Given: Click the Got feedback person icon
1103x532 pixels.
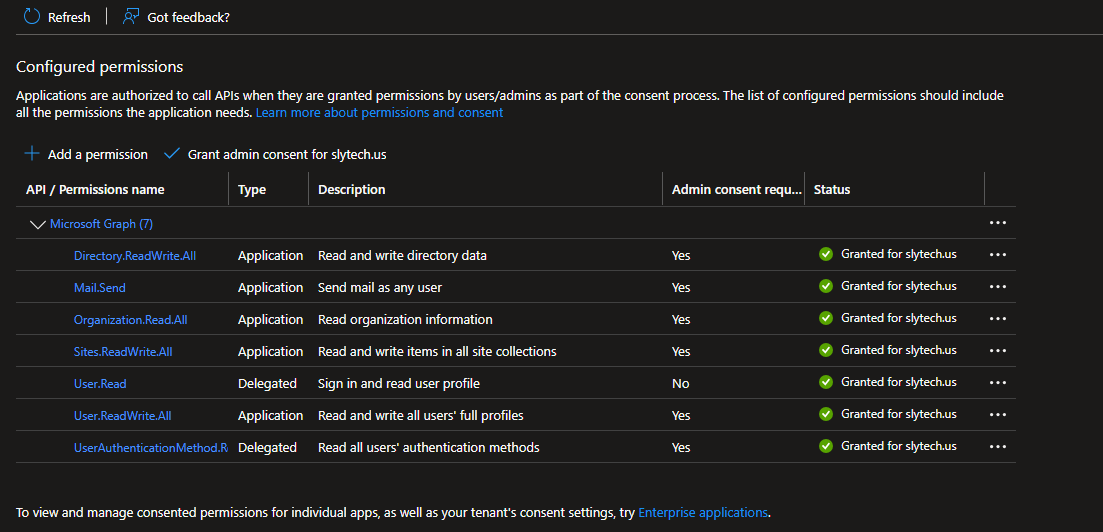Looking at the screenshot, I should tap(130, 17).
